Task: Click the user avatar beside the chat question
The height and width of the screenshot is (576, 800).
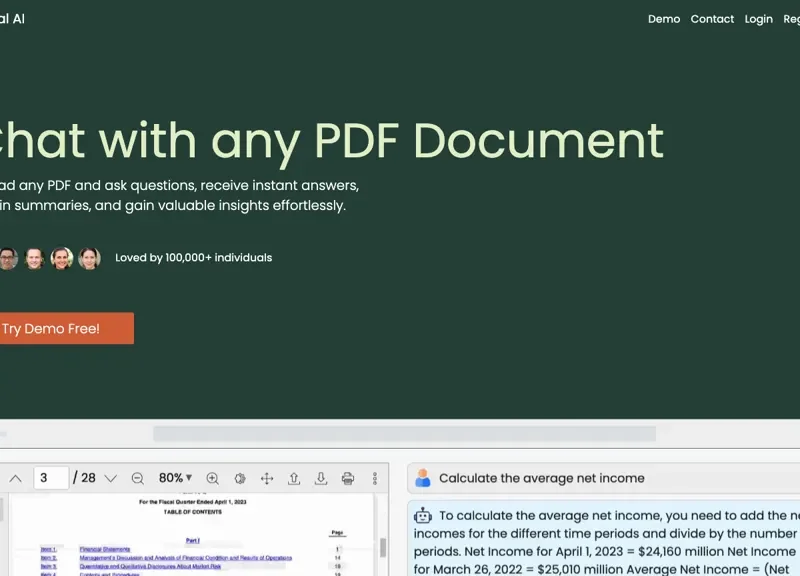Action: (x=422, y=476)
